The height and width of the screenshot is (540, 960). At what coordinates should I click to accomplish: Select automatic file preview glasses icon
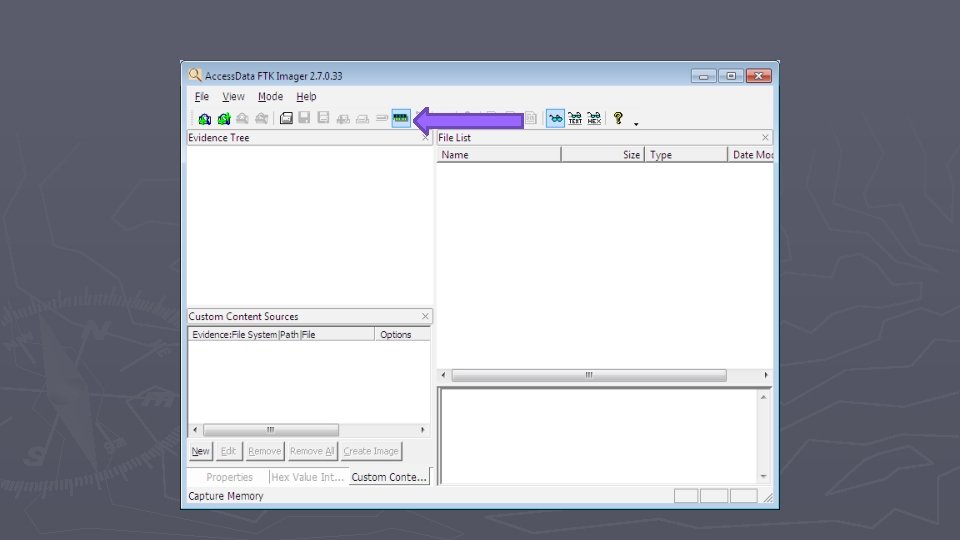point(555,118)
